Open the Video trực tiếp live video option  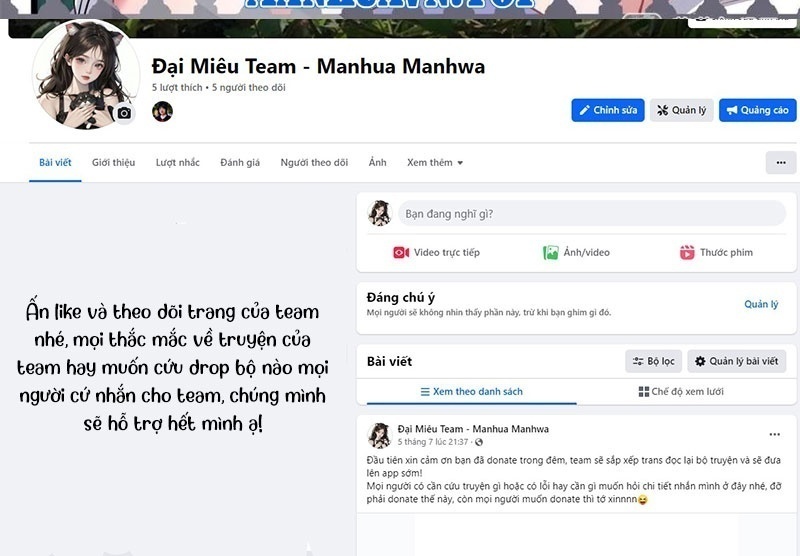point(436,252)
